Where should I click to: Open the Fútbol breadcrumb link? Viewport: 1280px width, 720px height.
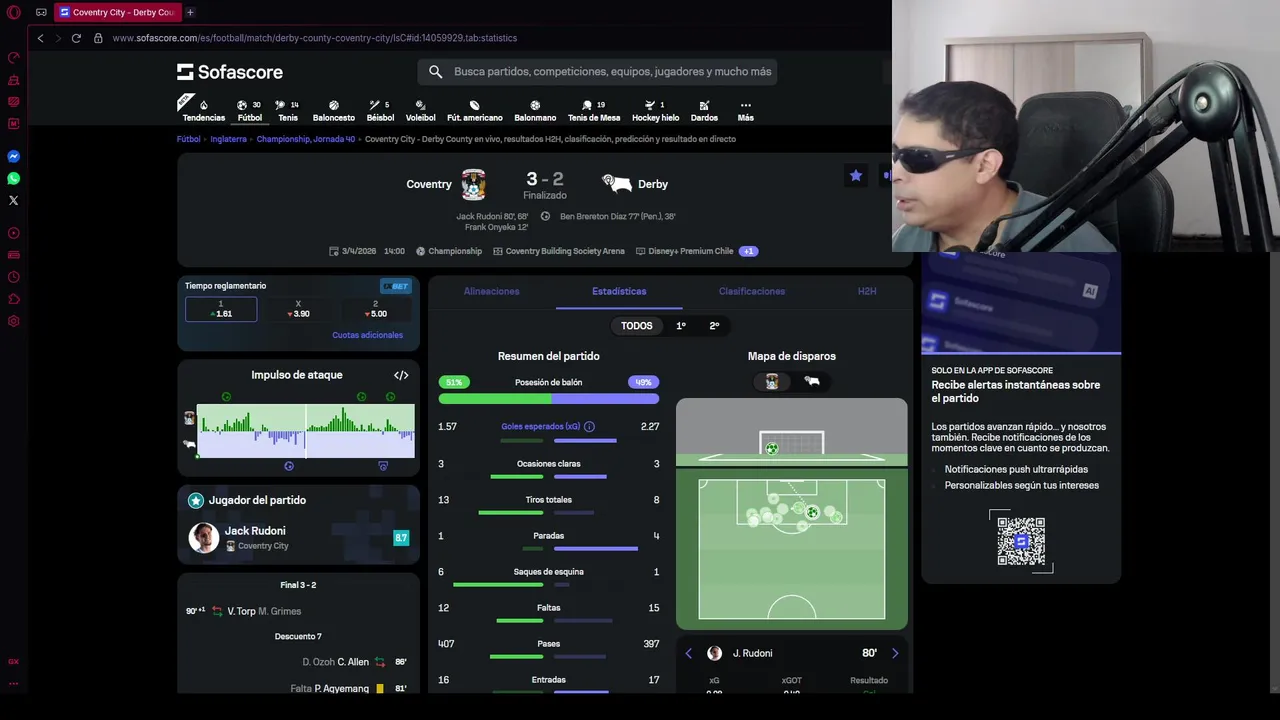click(x=189, y=139)
